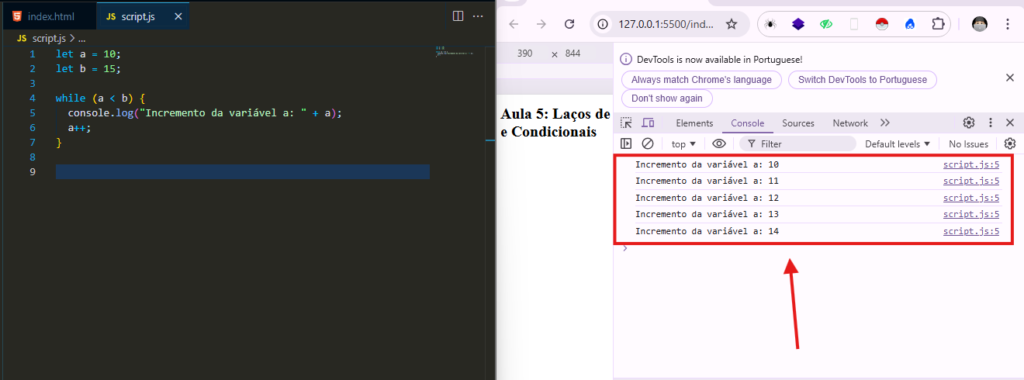Open script.js:5 link for value 11
This screenshot has height=380, width=1024.
pyautogui.click(x=971, y=181)
